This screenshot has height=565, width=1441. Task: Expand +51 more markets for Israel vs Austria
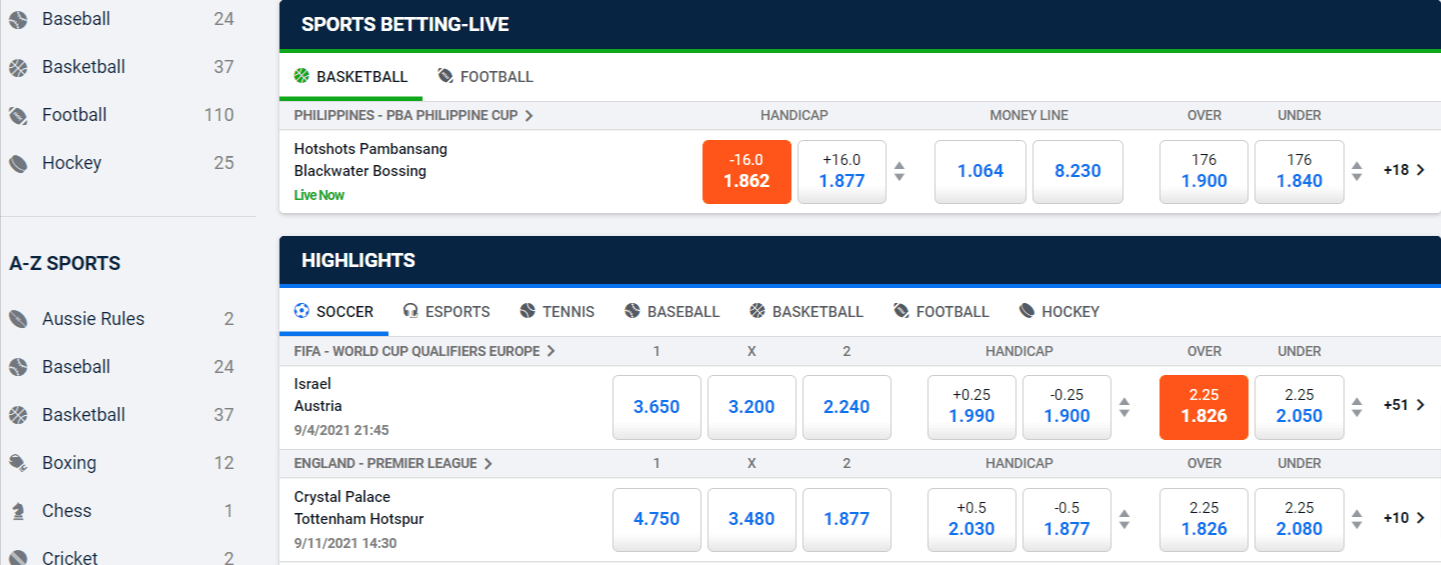[x=1404, y=405]
